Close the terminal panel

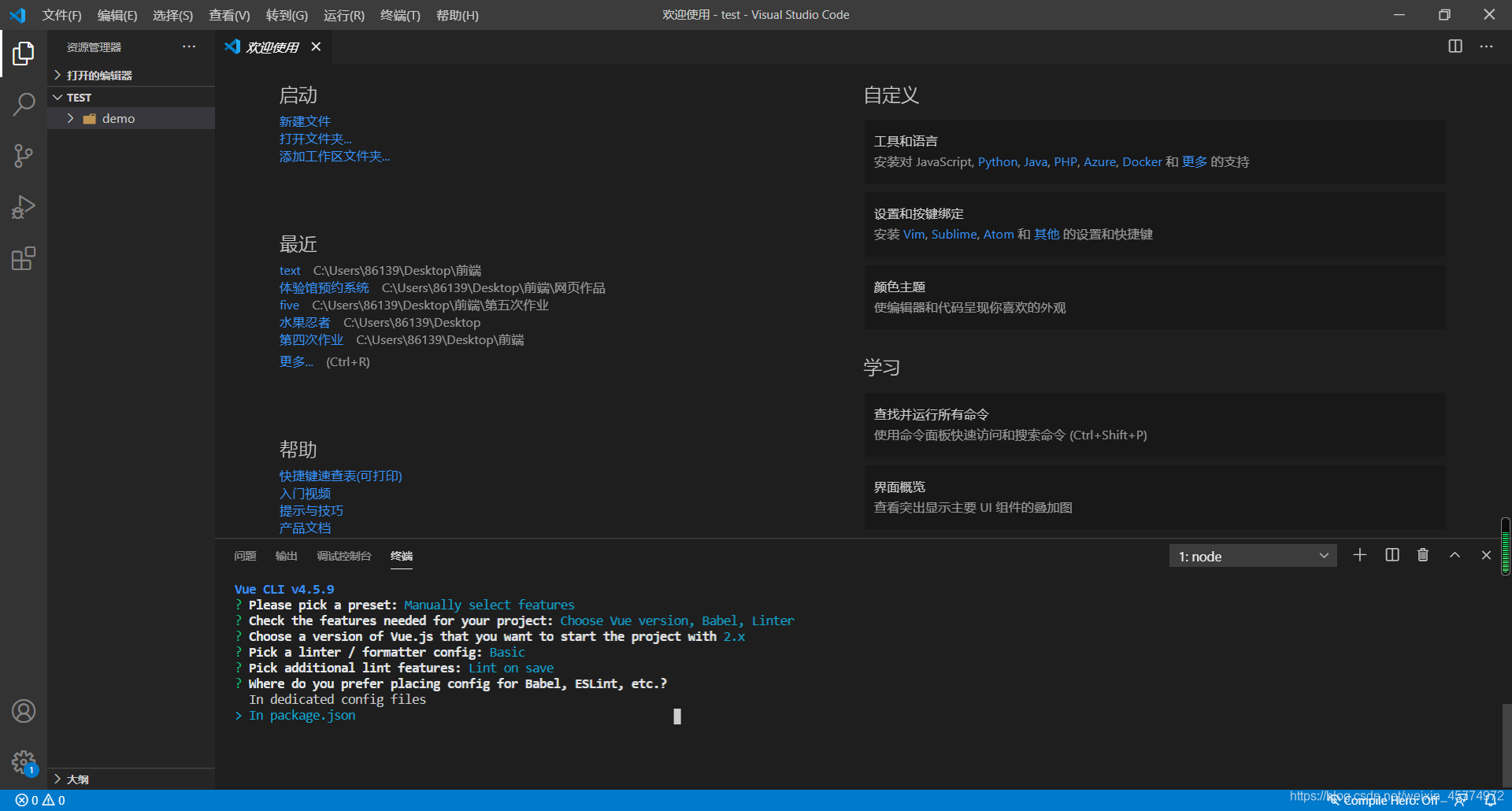1486,555
